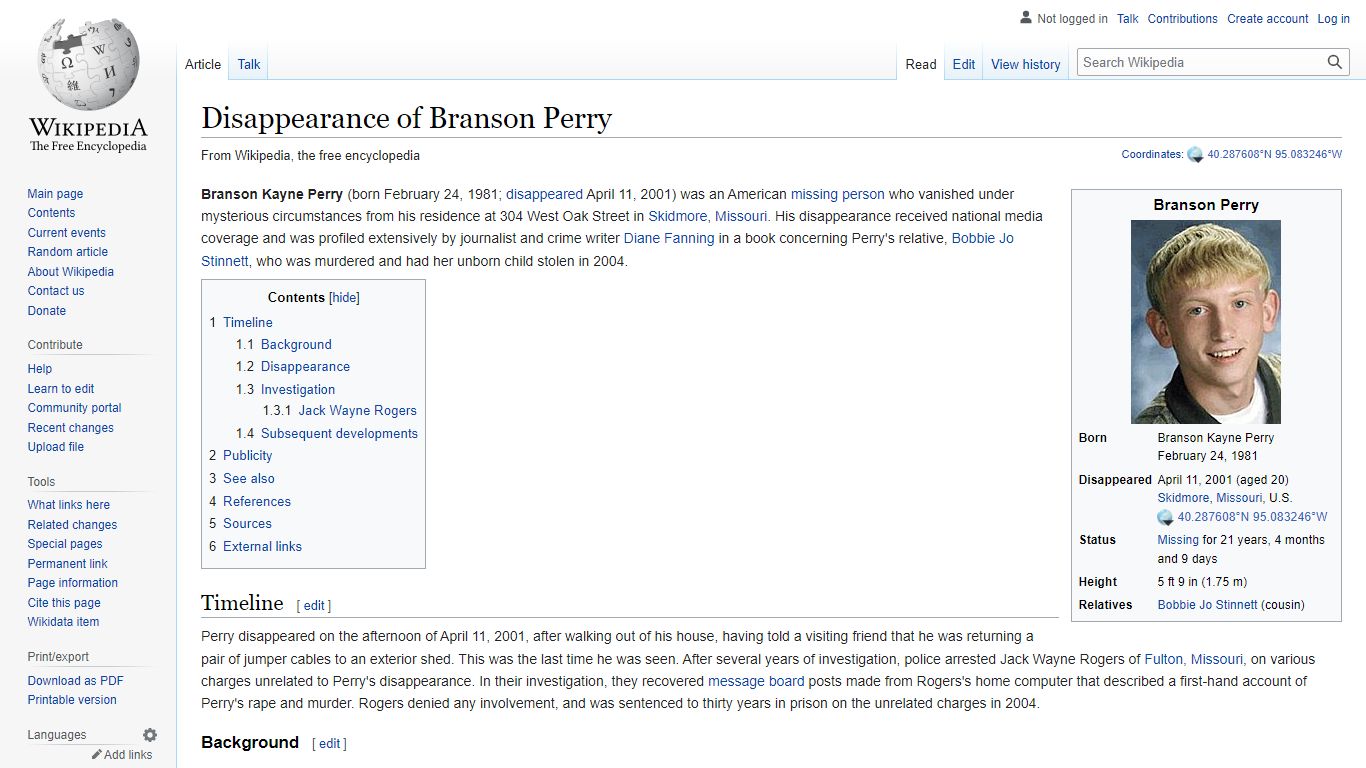The image size is (1366, 768).
Task: Open Contributions link in the header
Action: (x=1183, y=19)
